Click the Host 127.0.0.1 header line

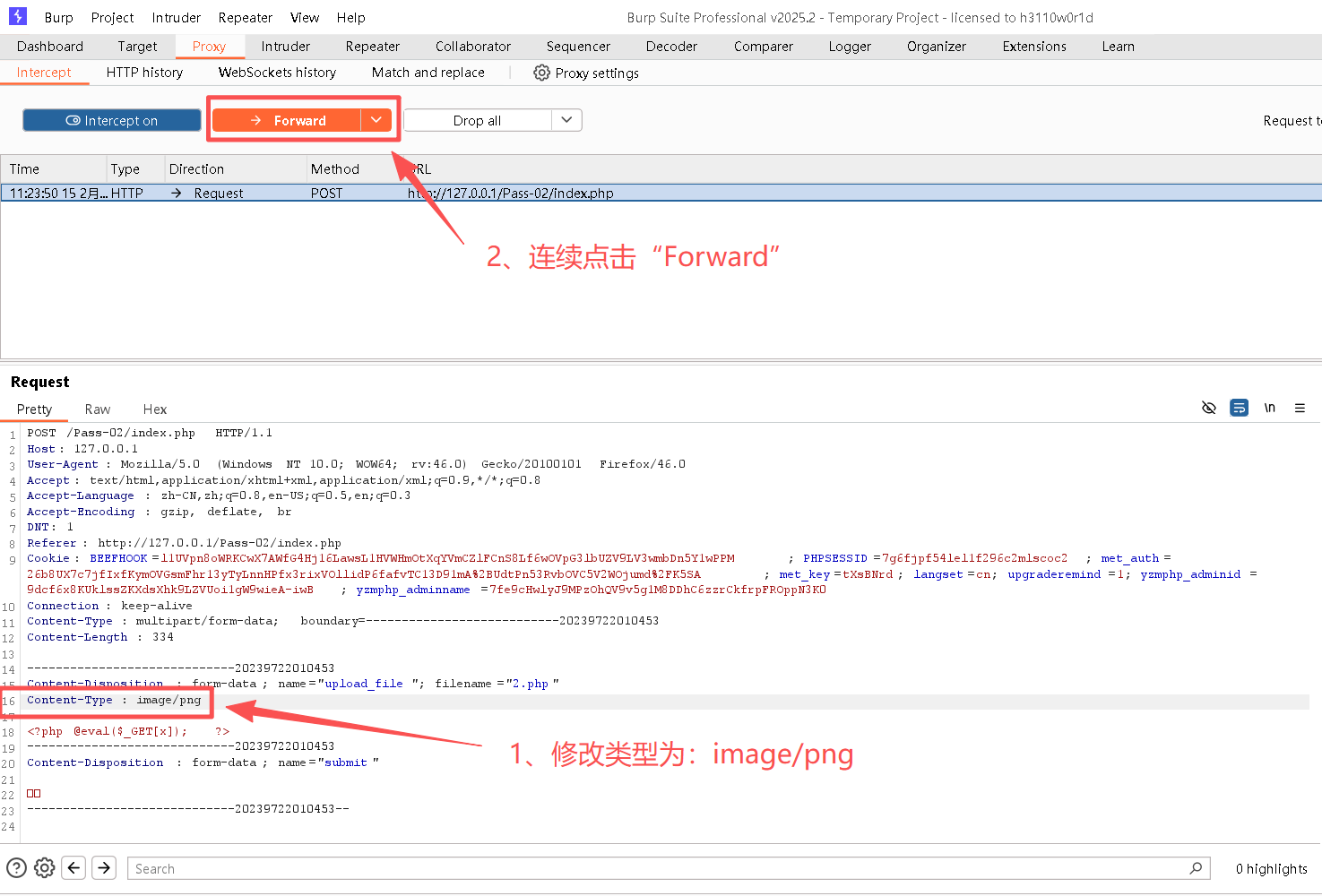click(82, 449)
